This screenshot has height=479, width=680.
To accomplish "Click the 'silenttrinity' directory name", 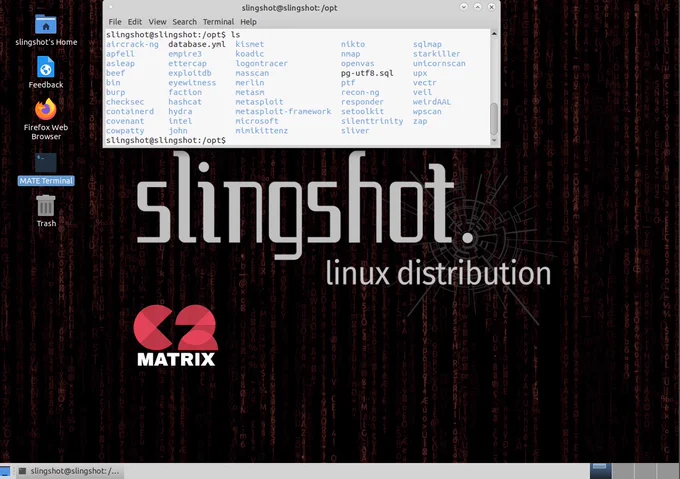I will pyautogui.click(x=372, y=121).
